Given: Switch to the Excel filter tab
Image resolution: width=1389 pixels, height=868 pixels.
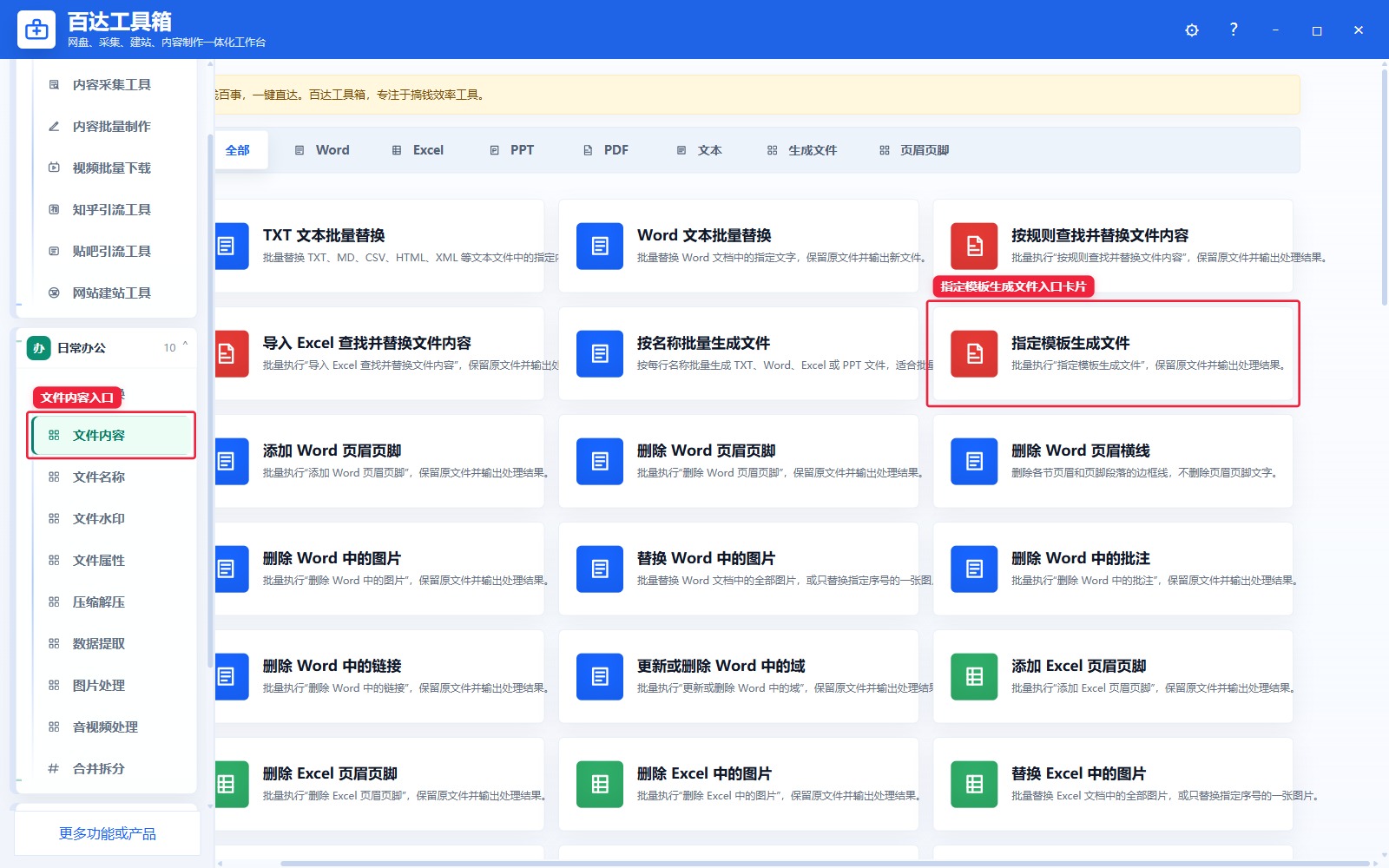Looking at the screenshot, I should click(418, 150).
